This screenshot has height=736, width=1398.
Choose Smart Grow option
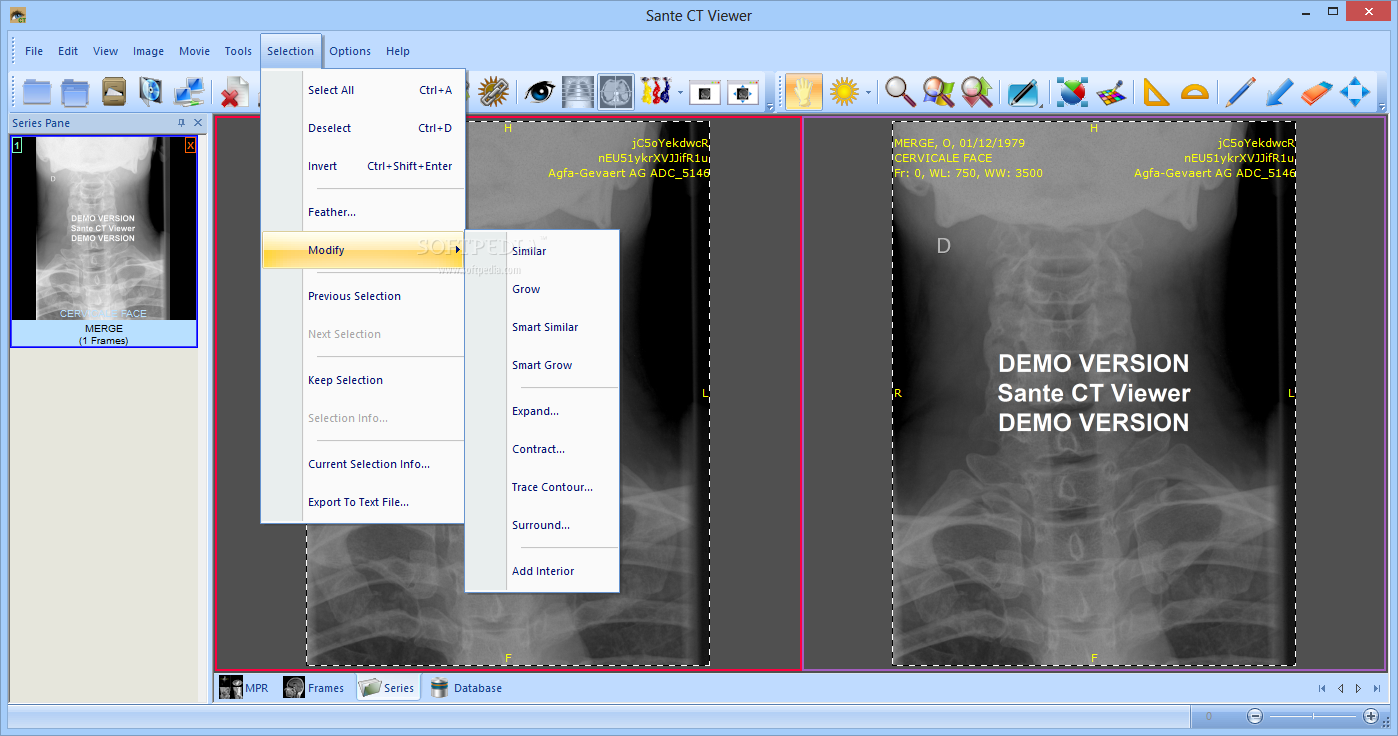click(x=542, y=365)
